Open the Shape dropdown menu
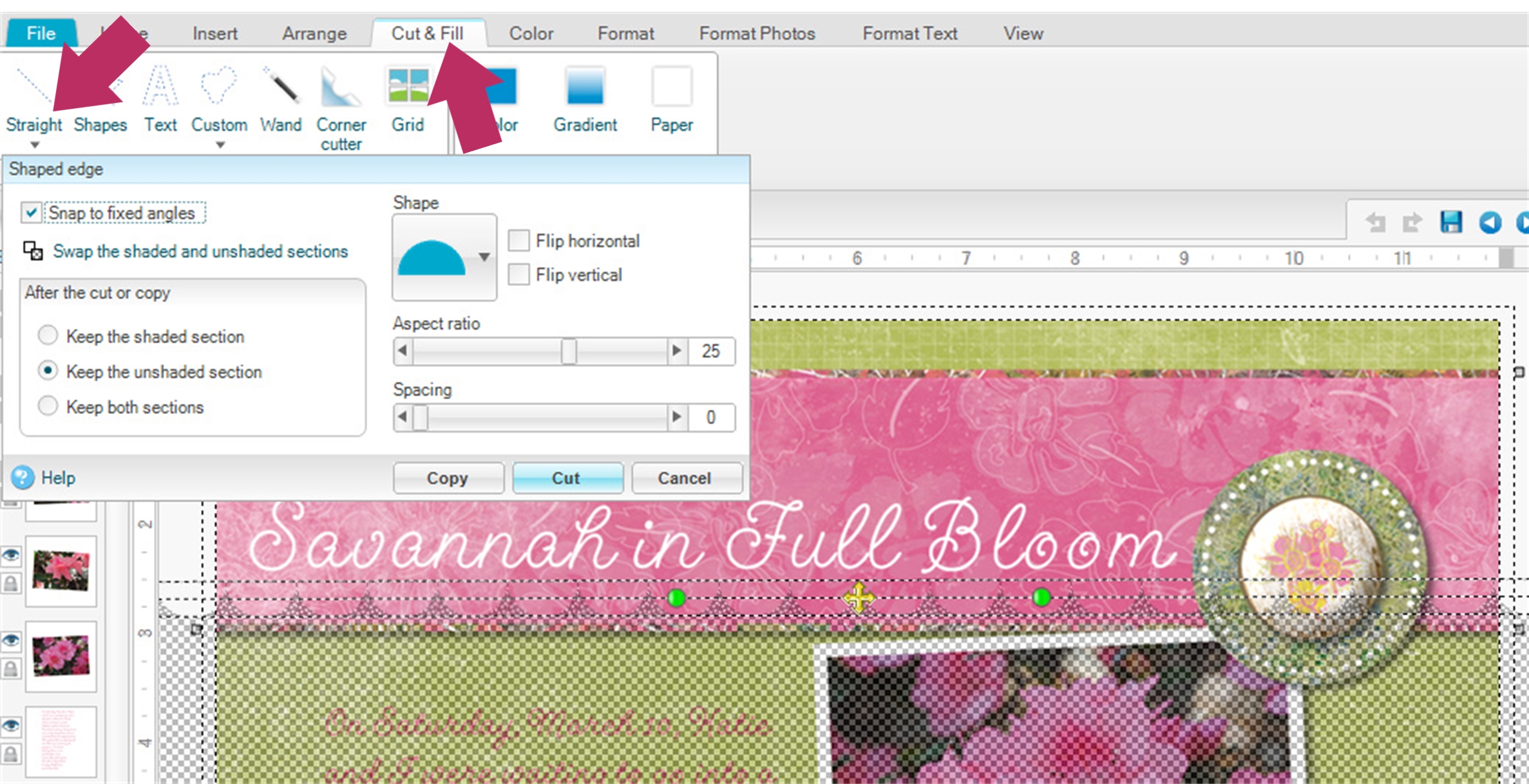1529x784 pixels. tap(484, 257)
